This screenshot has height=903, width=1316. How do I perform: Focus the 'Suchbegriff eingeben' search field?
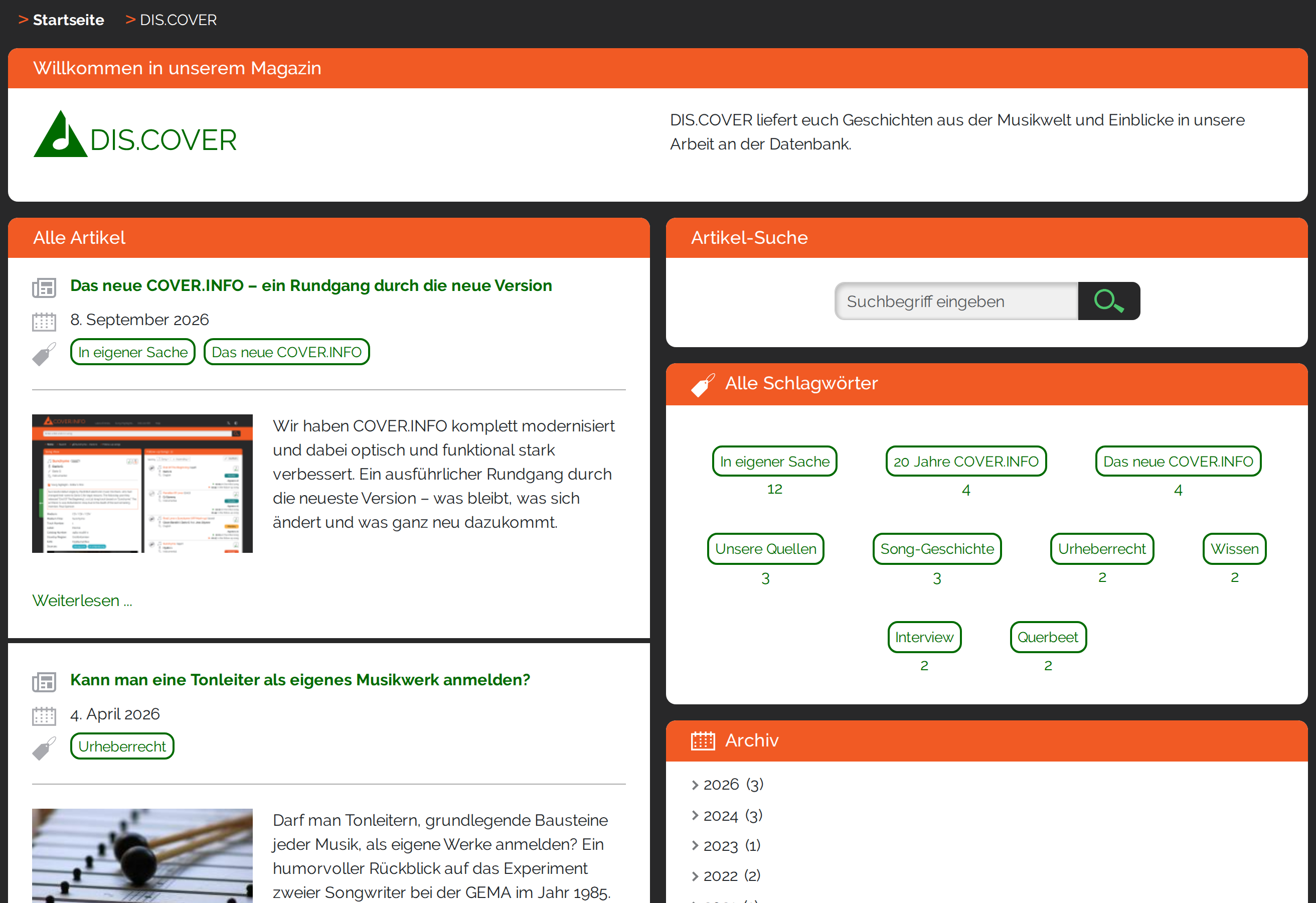[x=956, y=301]
